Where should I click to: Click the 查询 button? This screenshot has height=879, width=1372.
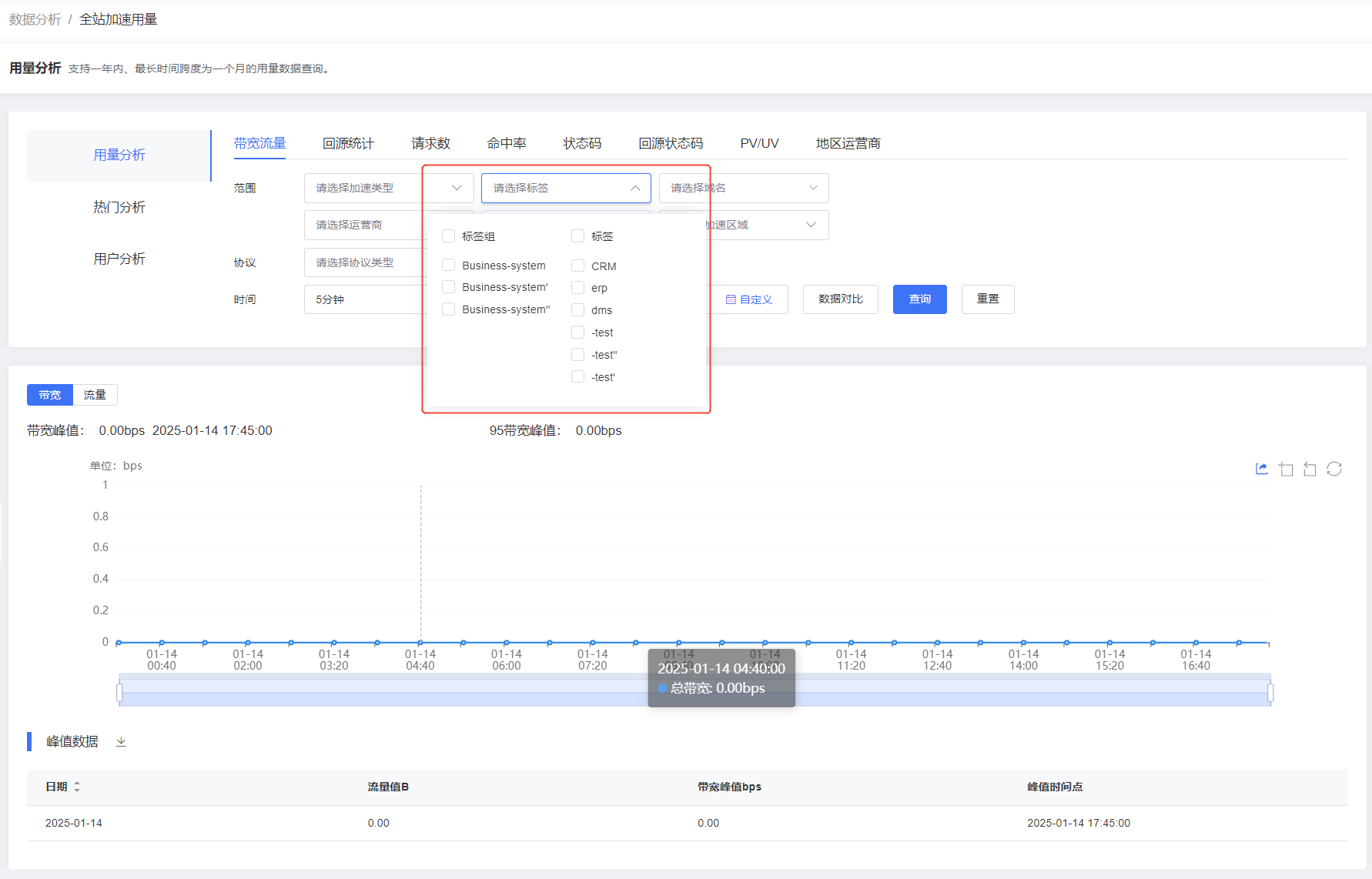(919, 299)
